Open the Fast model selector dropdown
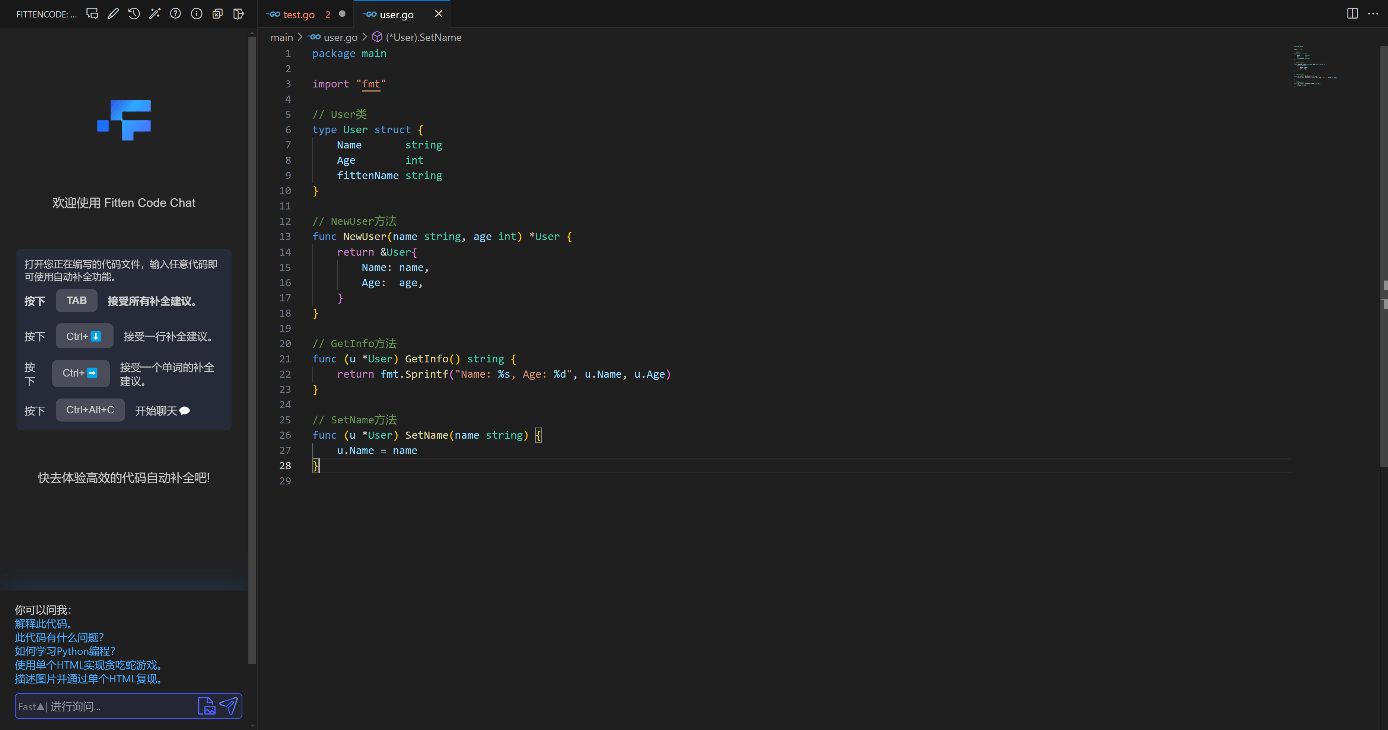This screenshot has height=730, width=1388. click(x=30, y=707)
